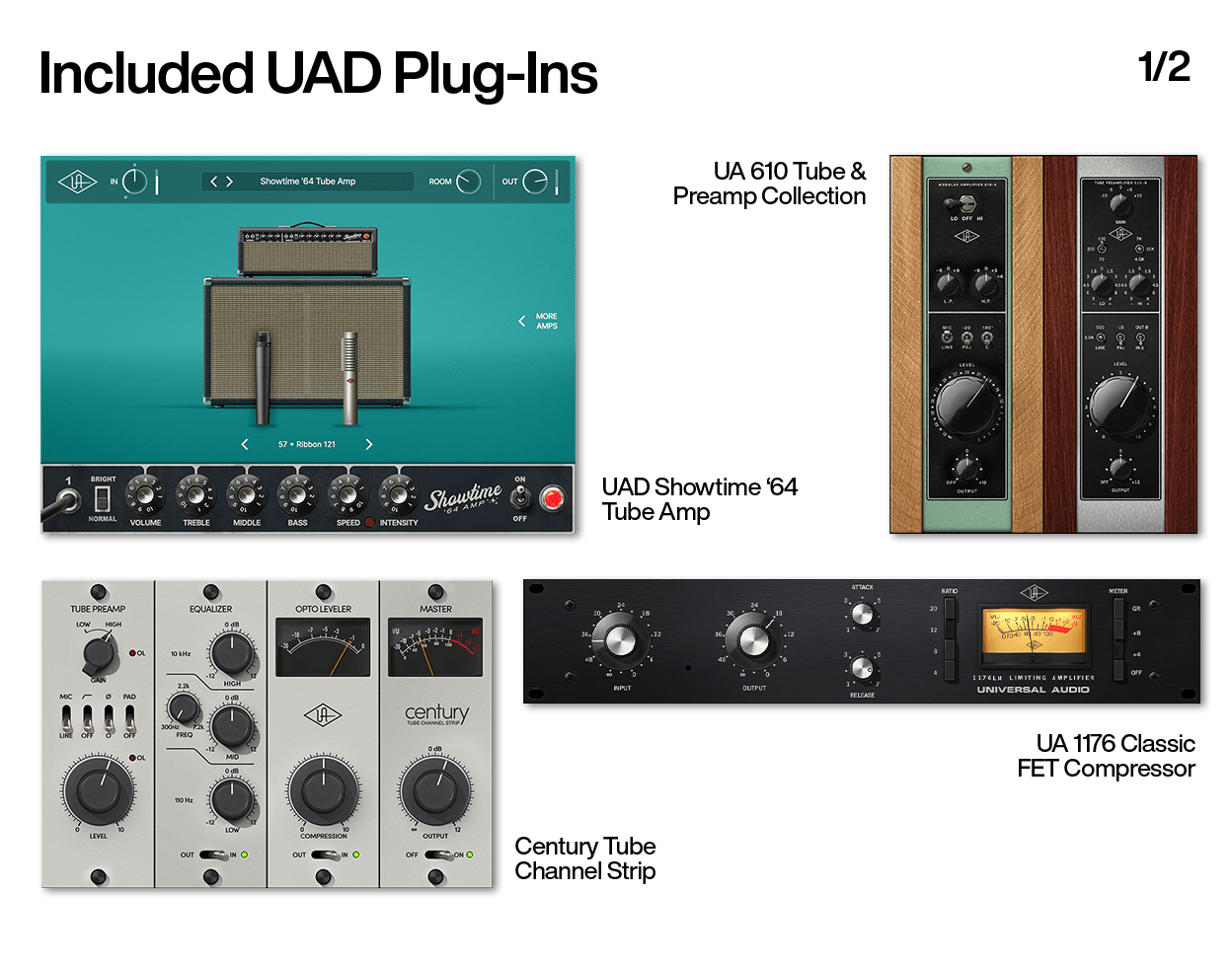
Task: Click the MIDDLE knob on Showtime amp
Action: pyautogui.click(x=246, y=494)
